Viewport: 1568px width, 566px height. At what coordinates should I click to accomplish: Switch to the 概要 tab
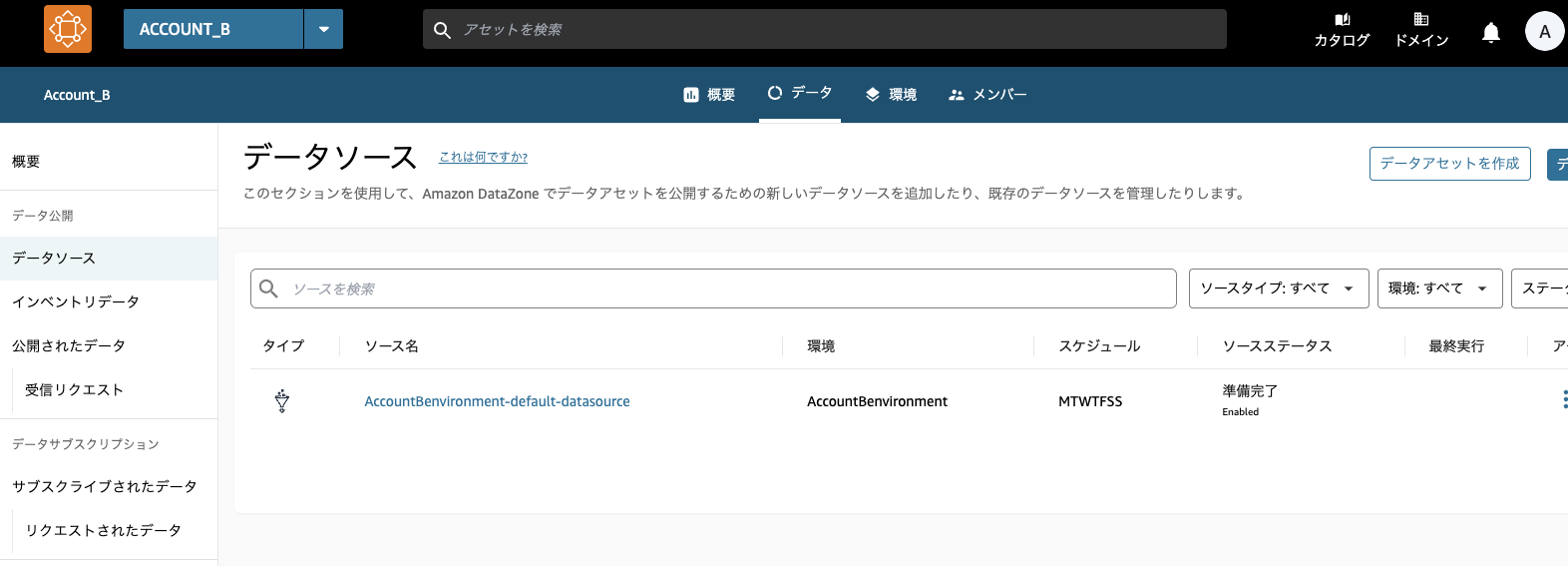click(x=709, y=95)
